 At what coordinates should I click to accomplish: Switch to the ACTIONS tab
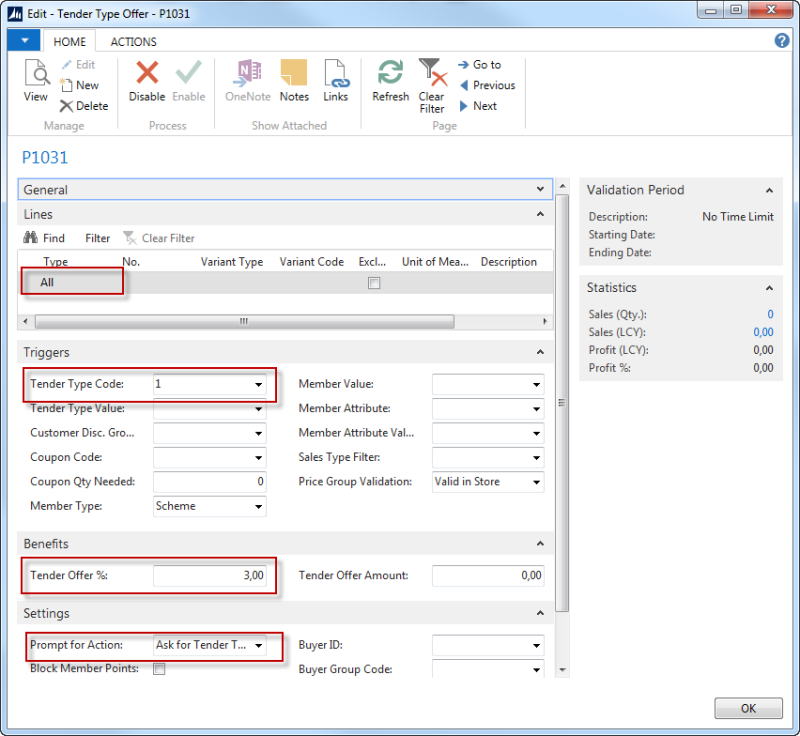(x=132, y=41)
